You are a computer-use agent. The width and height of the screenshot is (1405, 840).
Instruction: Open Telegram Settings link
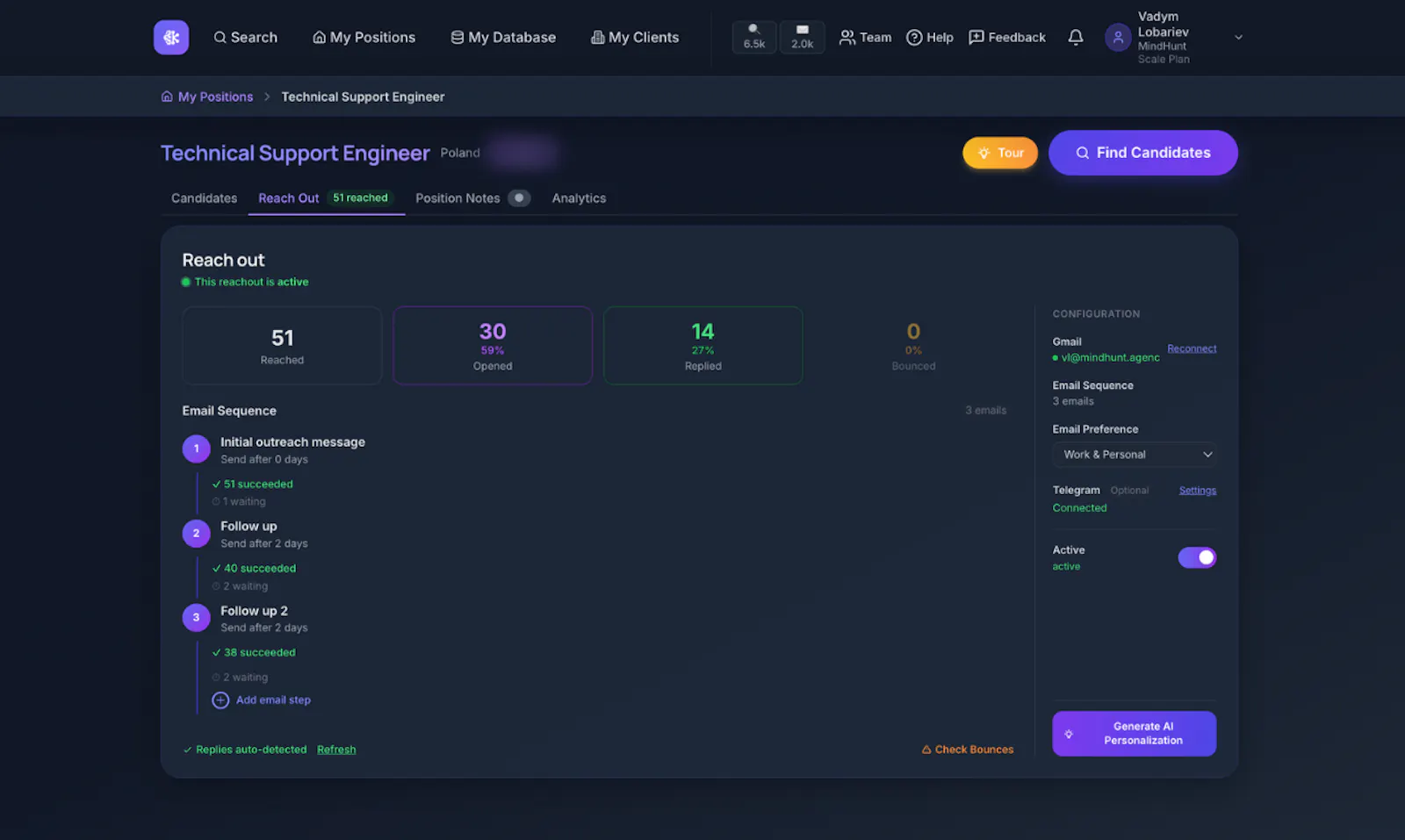(1198, 491)
